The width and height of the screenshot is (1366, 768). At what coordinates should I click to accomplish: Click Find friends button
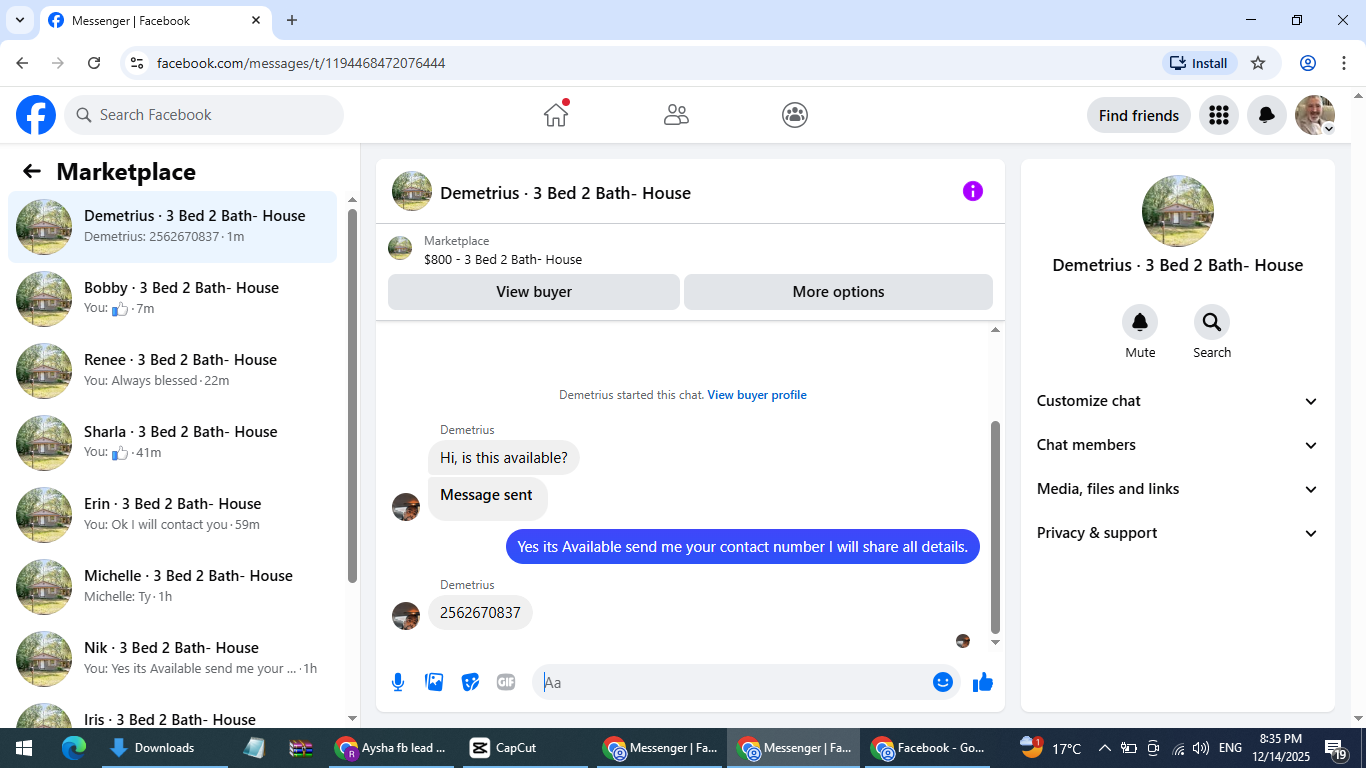coord(1139,115)
